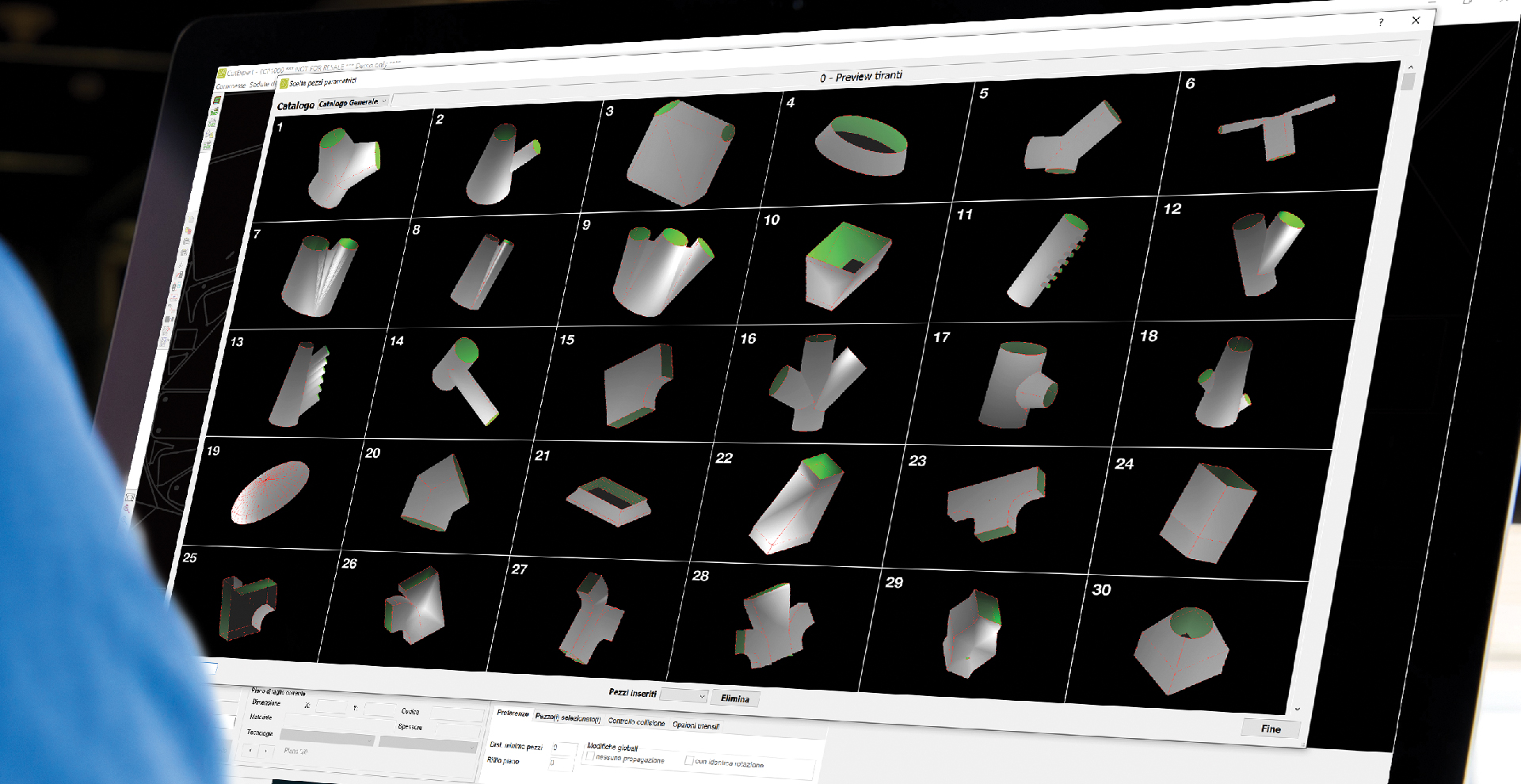
Task: Pick piece 16 three-way pipe junction
Action: (816, 382)
